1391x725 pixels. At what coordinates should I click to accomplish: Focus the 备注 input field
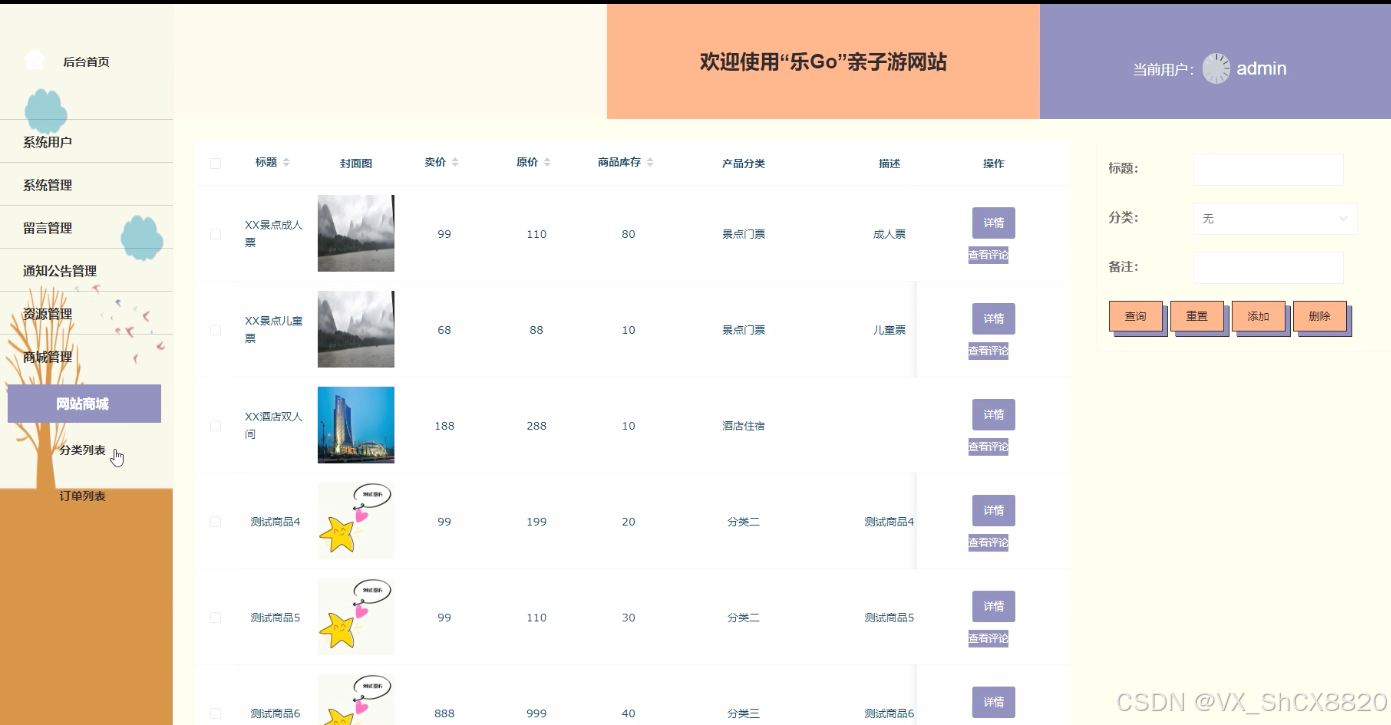pyautogui.click(x=1268, y=267)
